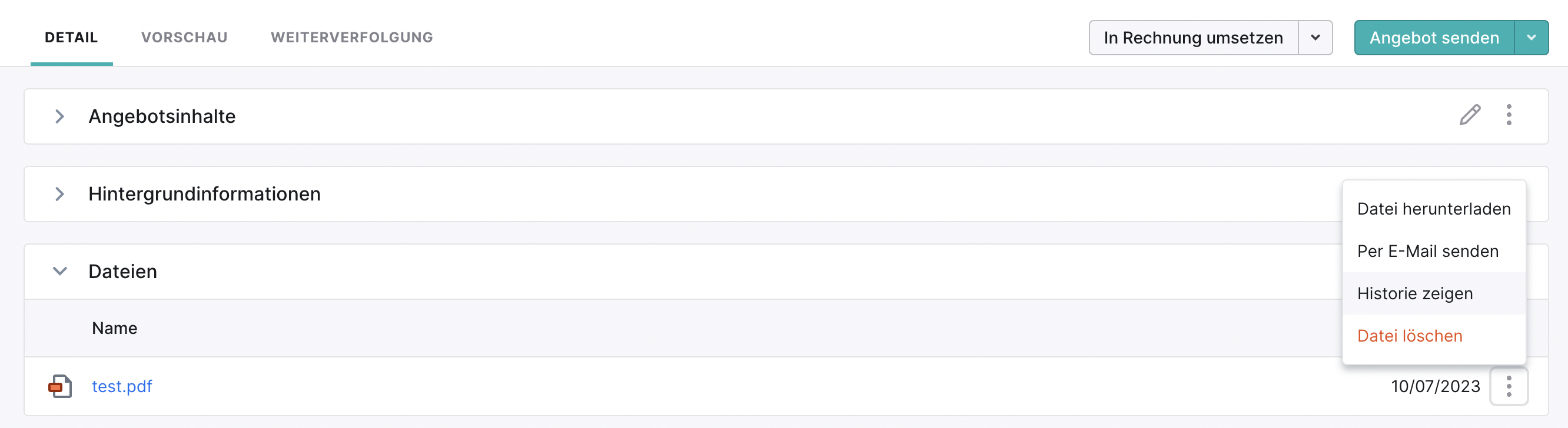Screen dimensions: 1568x428
Task: Click the Name column header
Action: click(x=114, y=328)
